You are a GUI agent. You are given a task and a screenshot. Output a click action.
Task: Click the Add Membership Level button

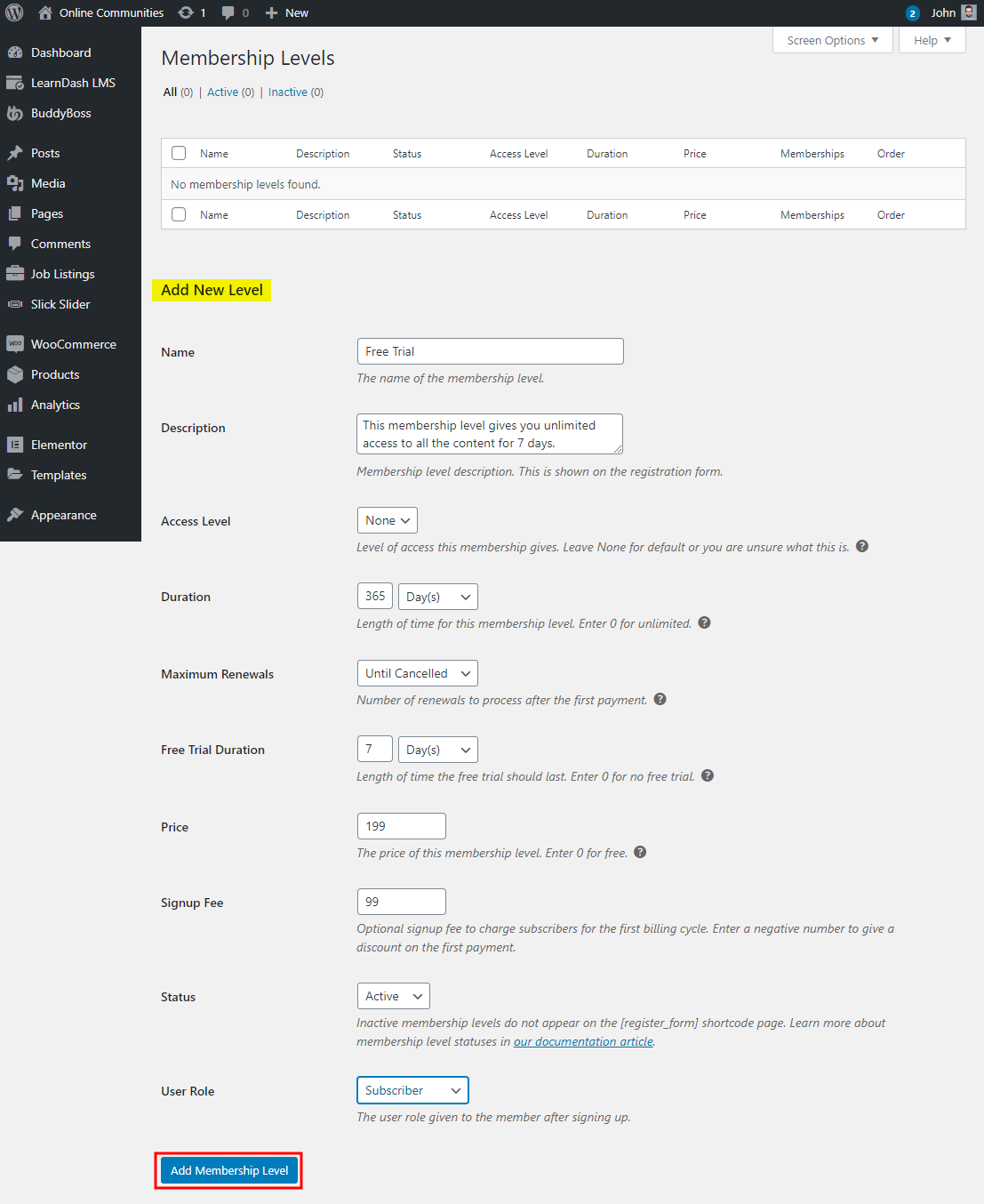(x=228, y=1170)
